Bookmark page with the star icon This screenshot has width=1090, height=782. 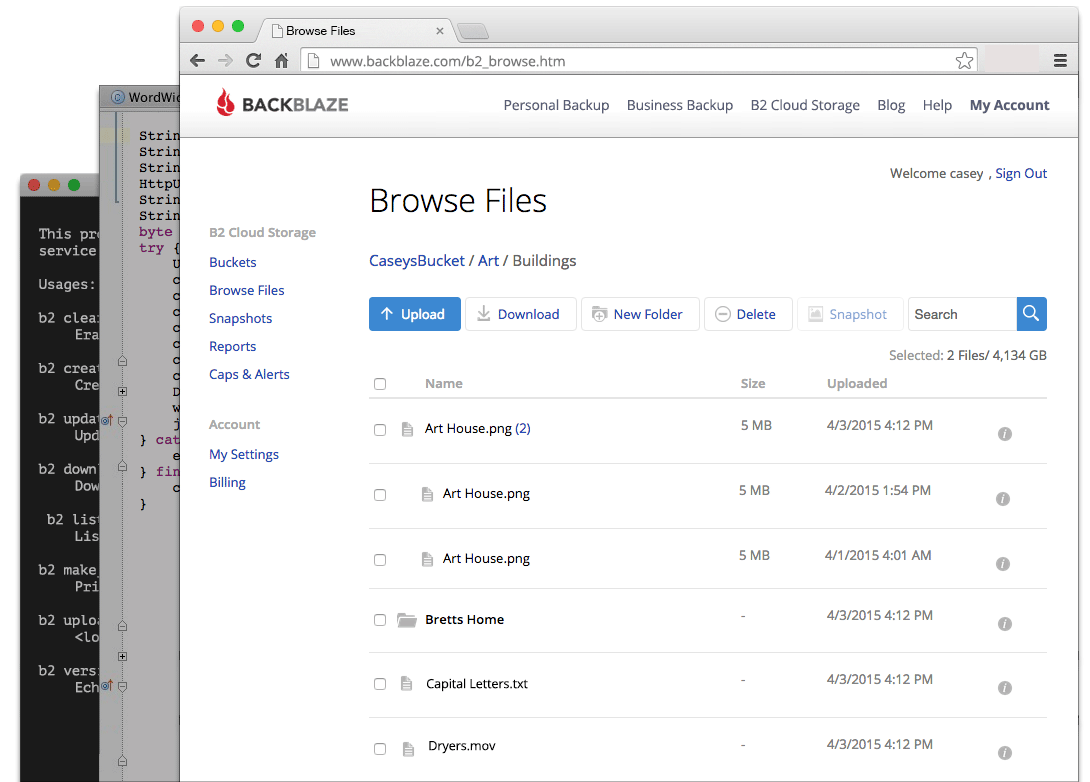[x=964, y=61]
